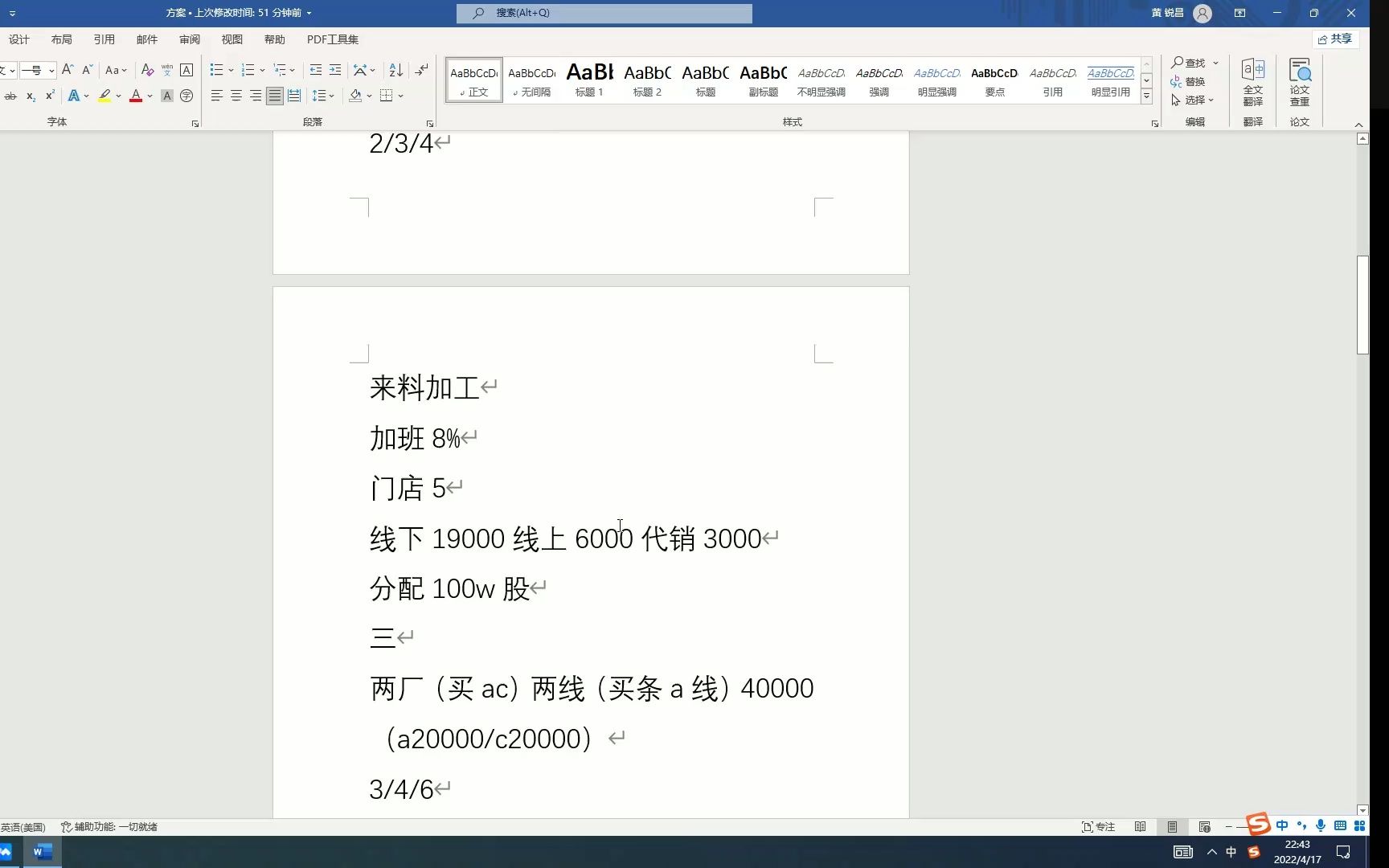
Task: Open the borders dropdown arrow
Action: [400, 96]
